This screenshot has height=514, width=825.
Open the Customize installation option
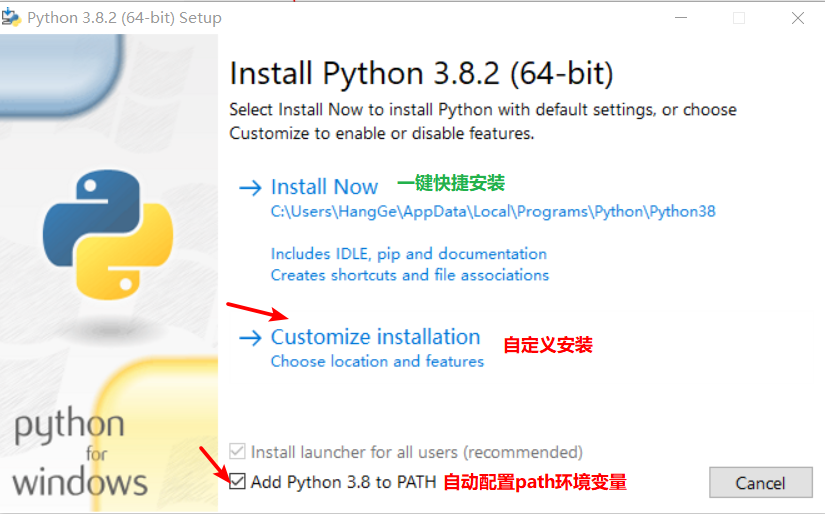375,337
